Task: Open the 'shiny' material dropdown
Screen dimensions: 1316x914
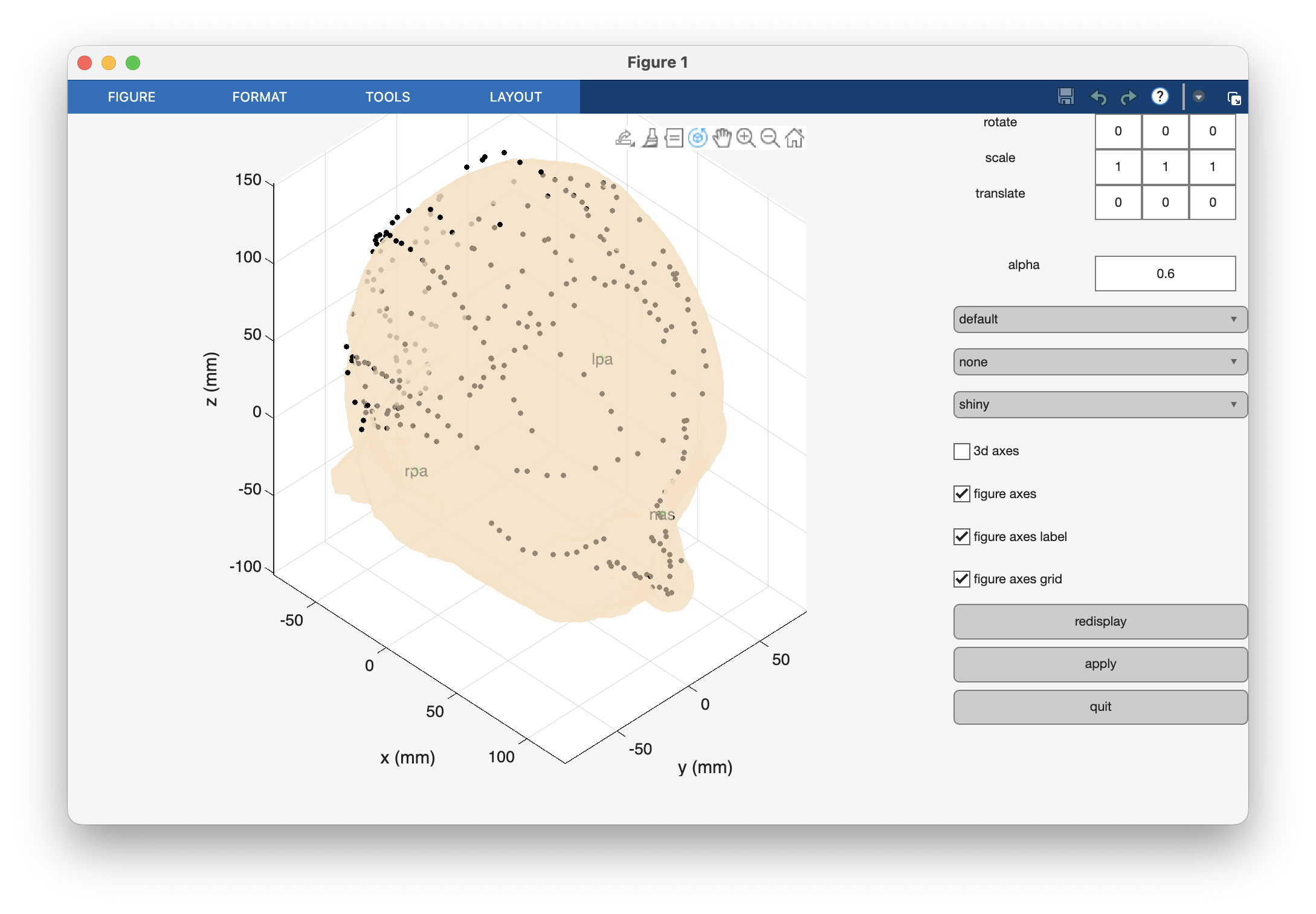Action: tap(1100, 404)
